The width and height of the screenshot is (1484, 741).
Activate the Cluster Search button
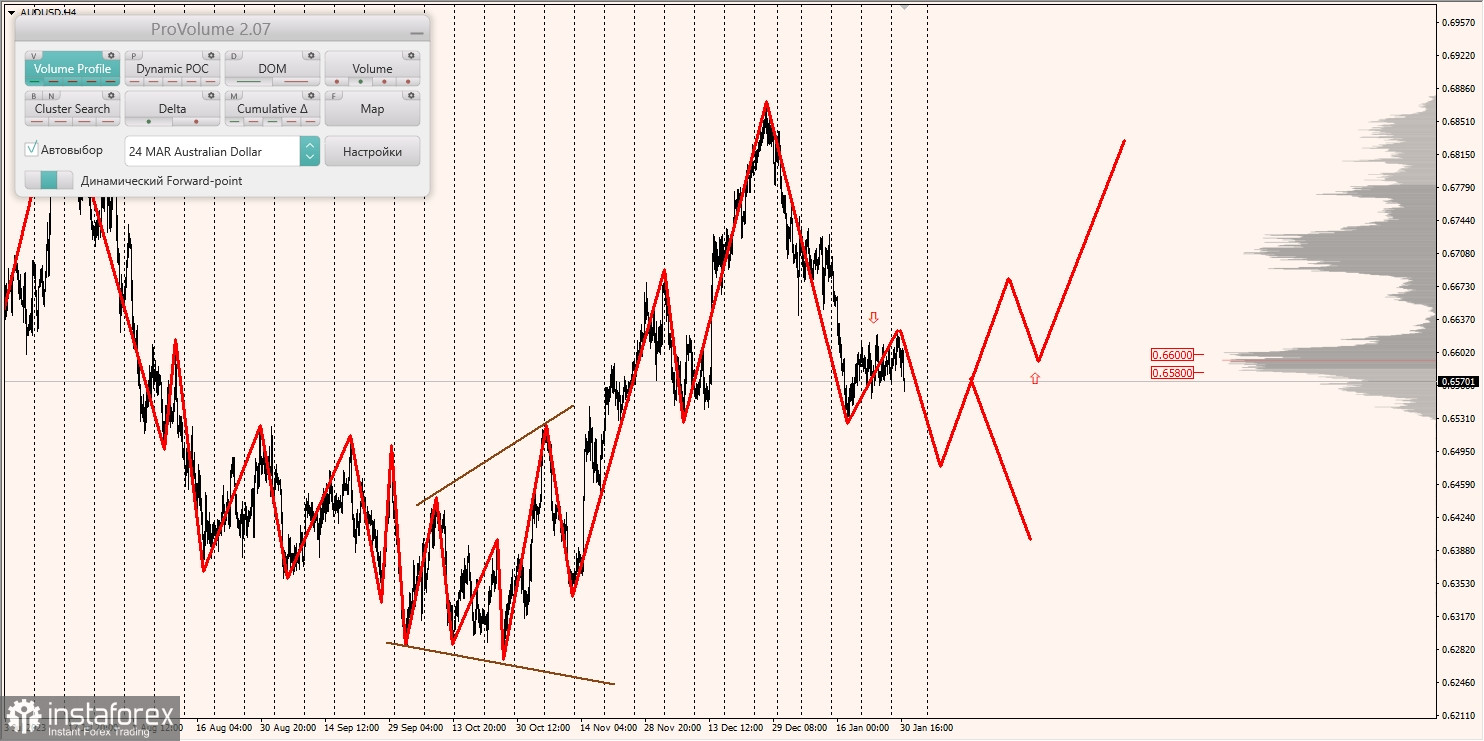pos(72,108)
